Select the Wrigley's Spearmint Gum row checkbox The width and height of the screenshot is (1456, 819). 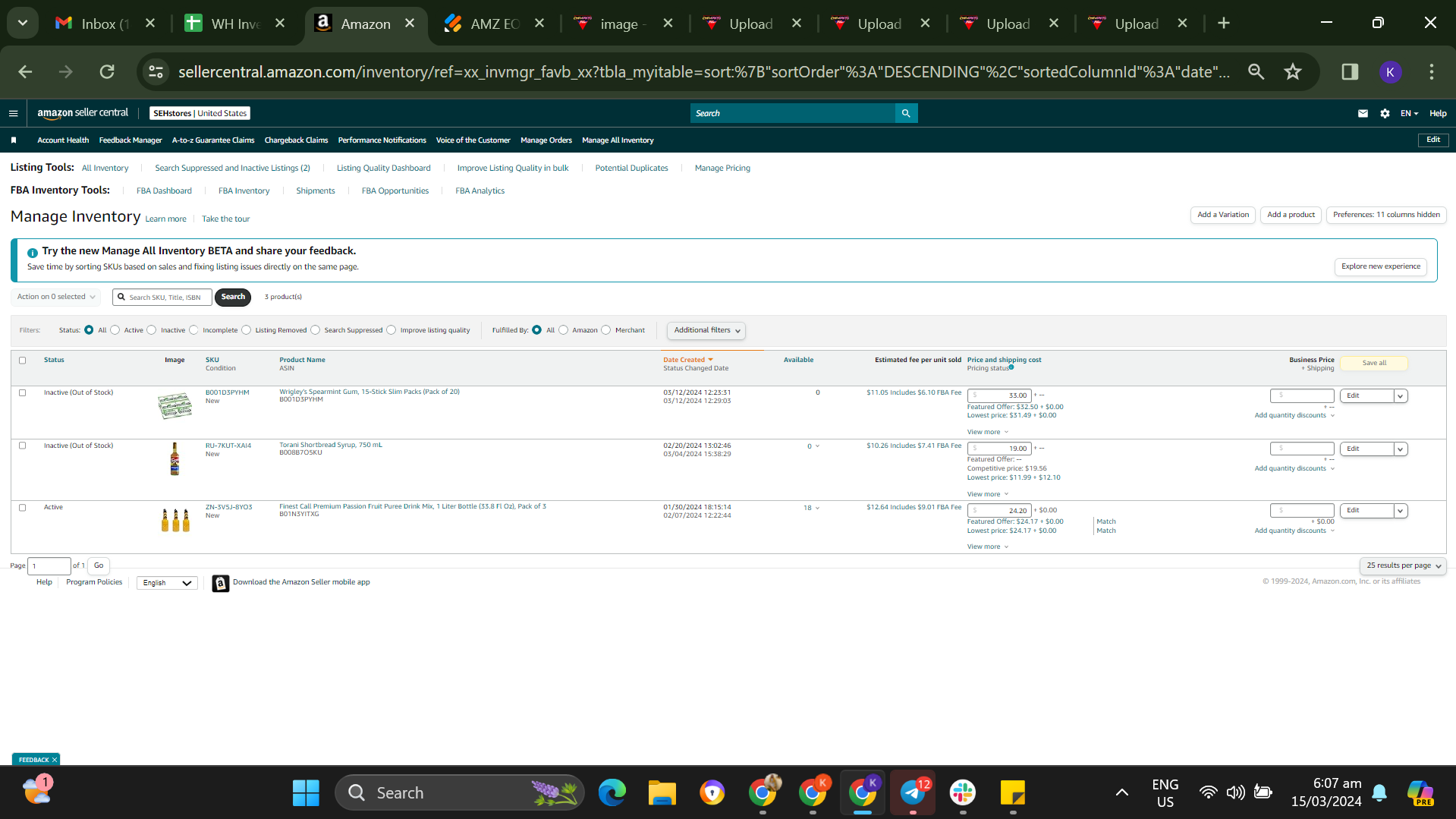pyautogui.click(x=23, y=393)
